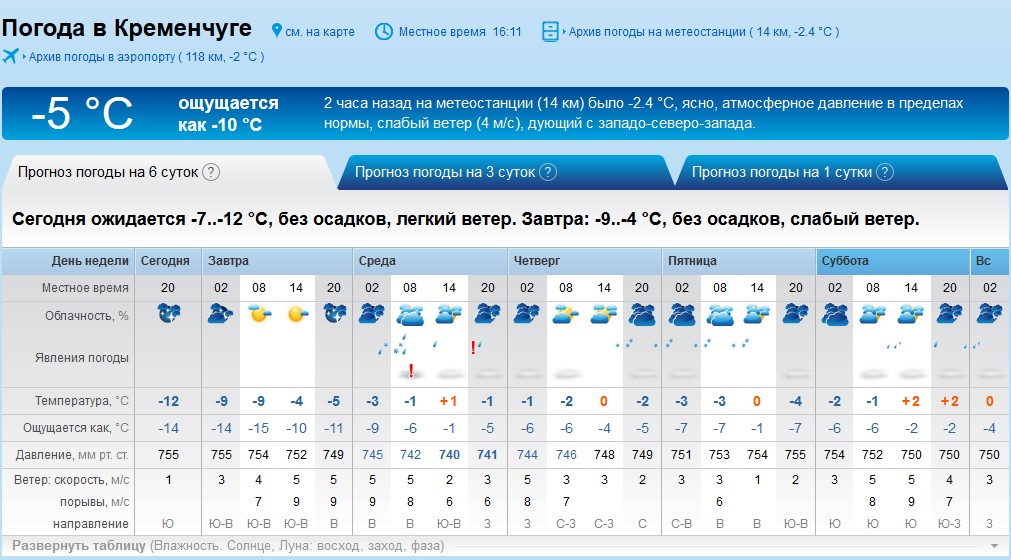The width and height of the screenshot is (1011, 560).
Task: Switch to the 'Прогноз погоды на 3 суток' tab
Action: coord(445,172)
